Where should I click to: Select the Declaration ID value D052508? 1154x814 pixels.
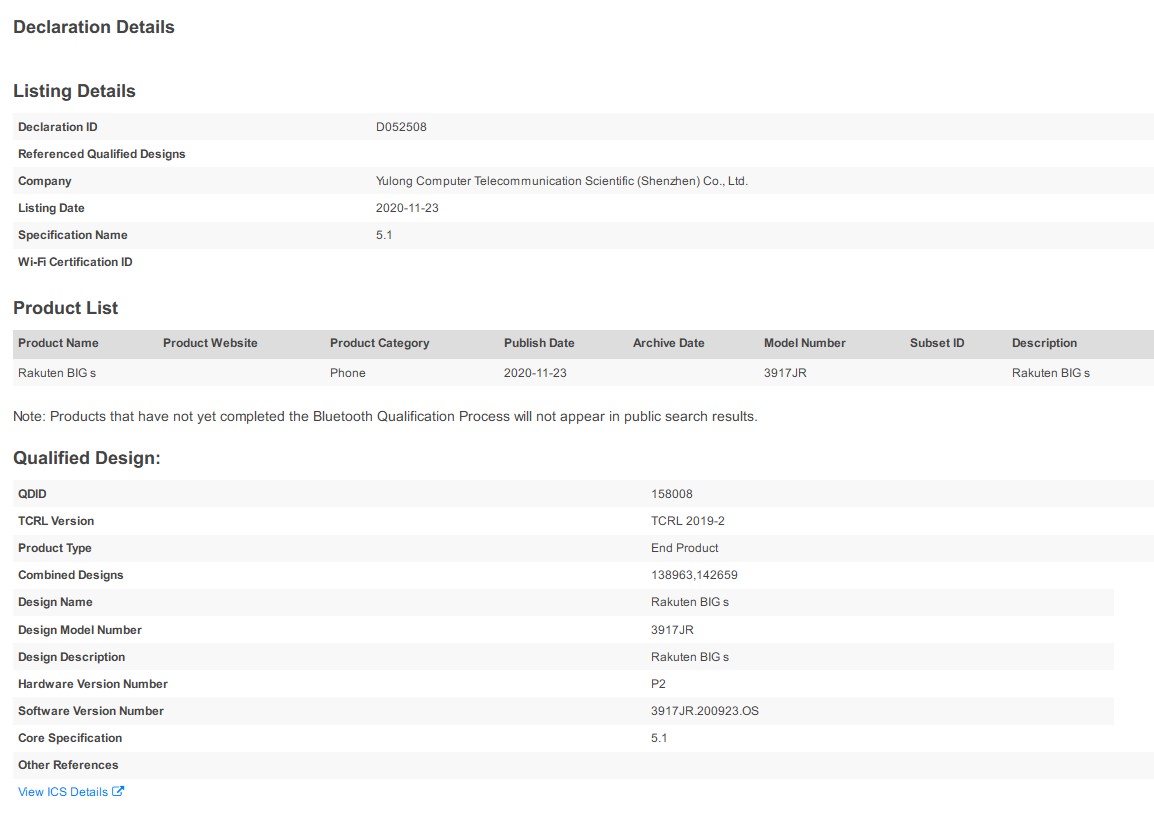tap(401, 127)
